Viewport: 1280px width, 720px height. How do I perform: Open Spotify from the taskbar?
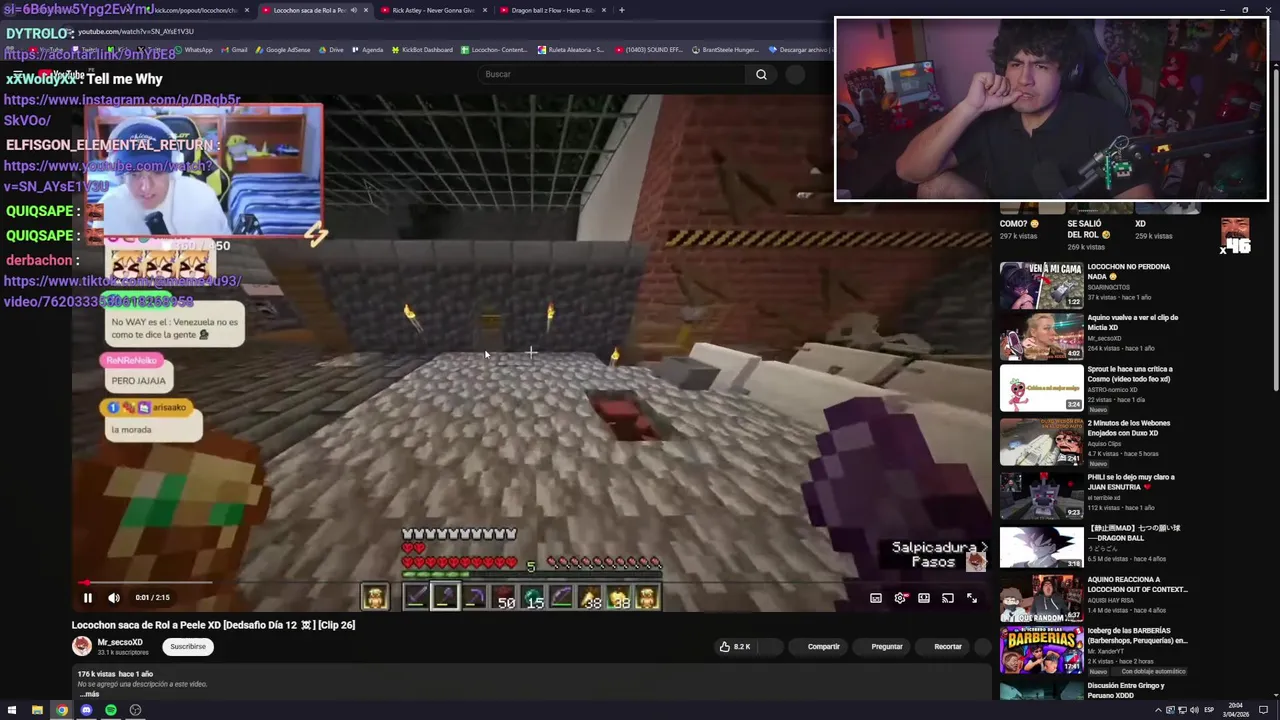click(x=111, y=711)
